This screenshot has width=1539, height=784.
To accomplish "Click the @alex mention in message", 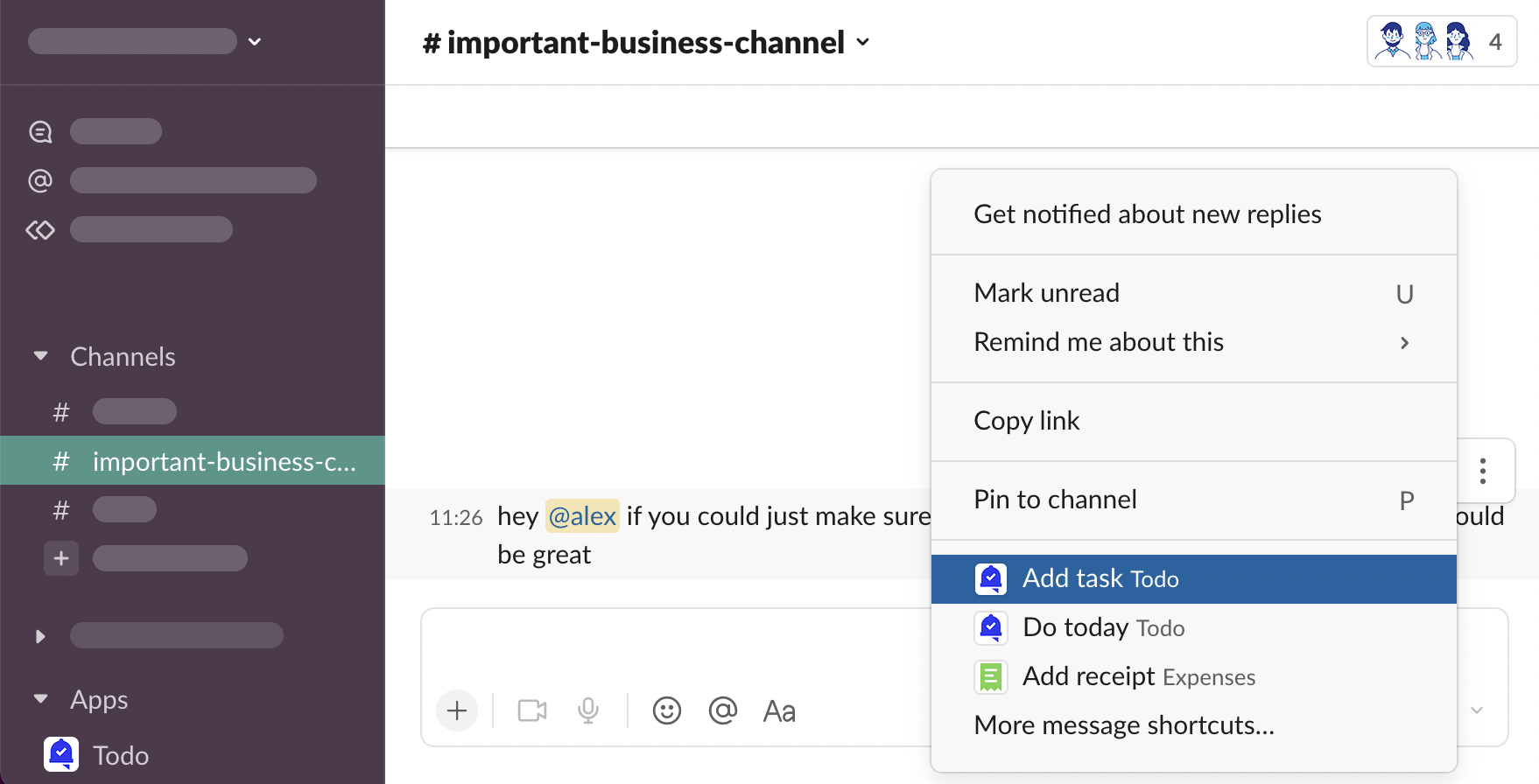I will pos(582,516).
